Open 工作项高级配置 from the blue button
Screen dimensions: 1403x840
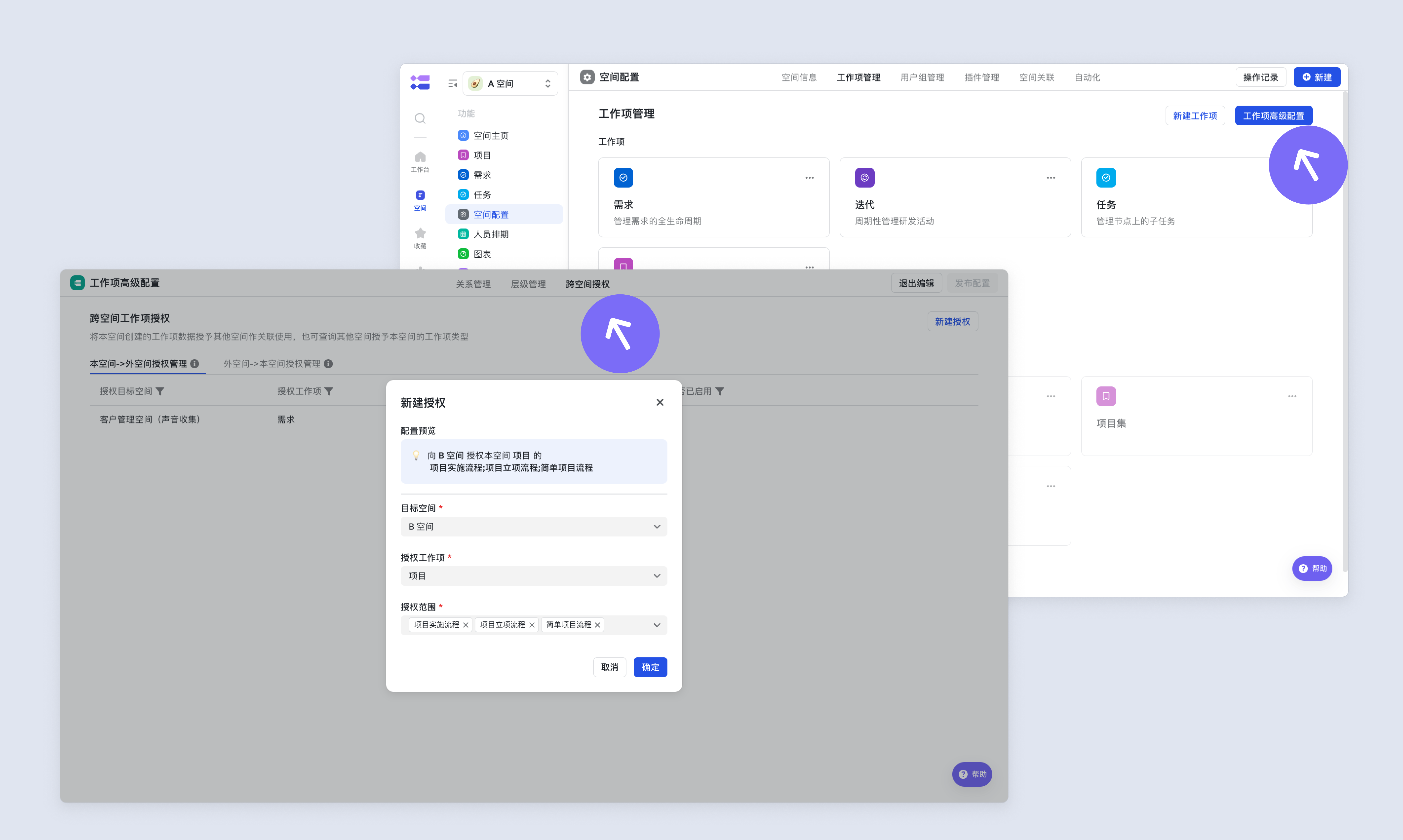(x=1273, y=115)
